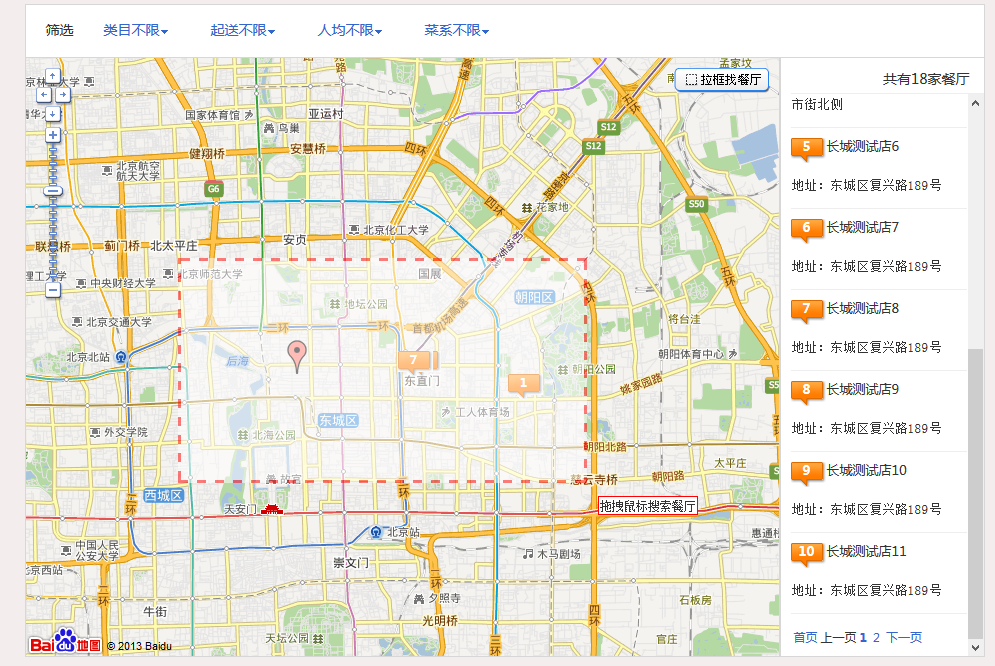995x666 pixels.
Task: Open the 菜系不限 cuisine filter dropdown
Action: pos(456,30)
